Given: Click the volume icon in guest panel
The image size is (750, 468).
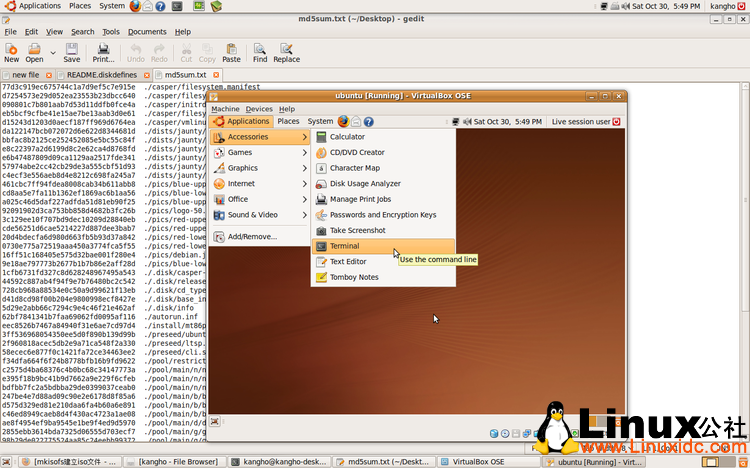Looking at the screenshot, I should [467, 122].
